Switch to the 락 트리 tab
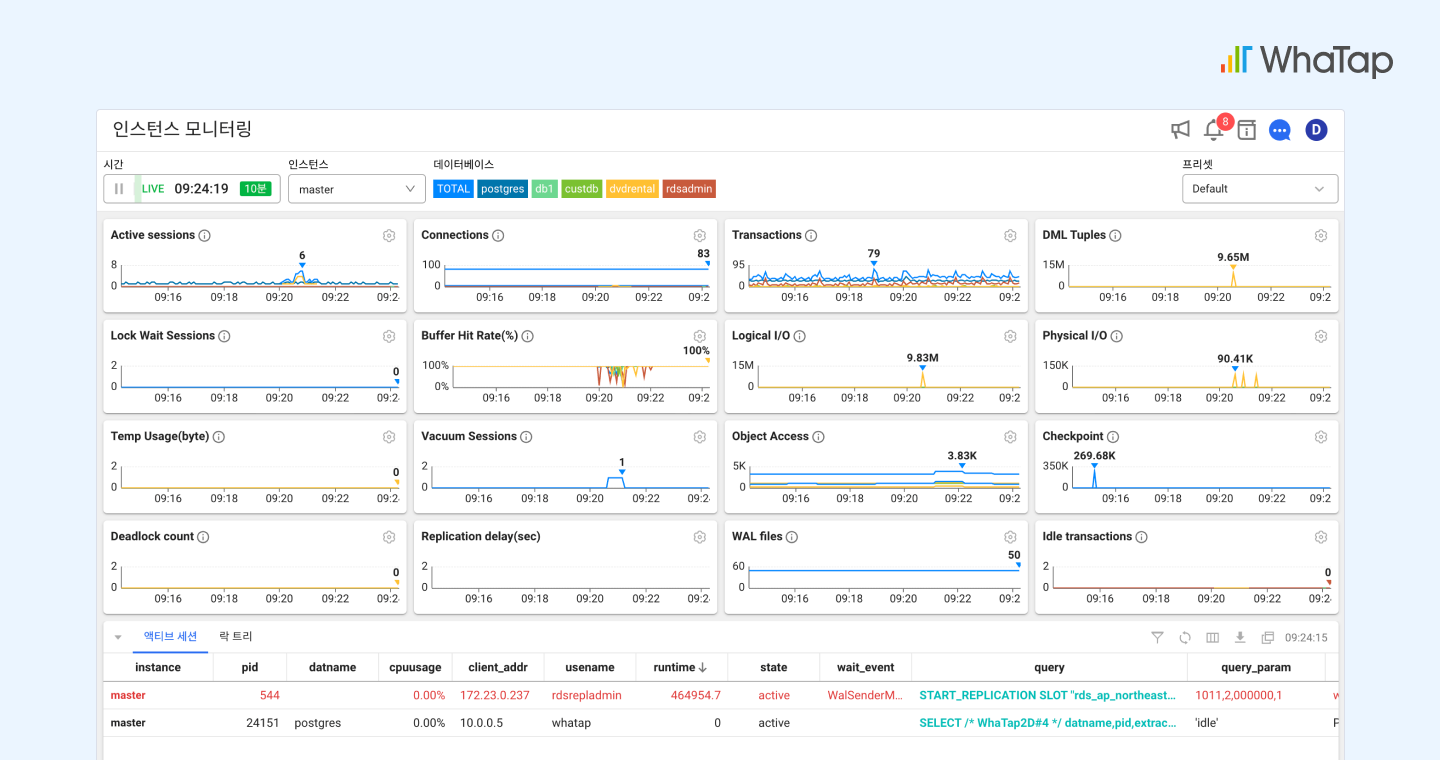The width and height of the screenshot is (1440, 760). coord(236,637)
